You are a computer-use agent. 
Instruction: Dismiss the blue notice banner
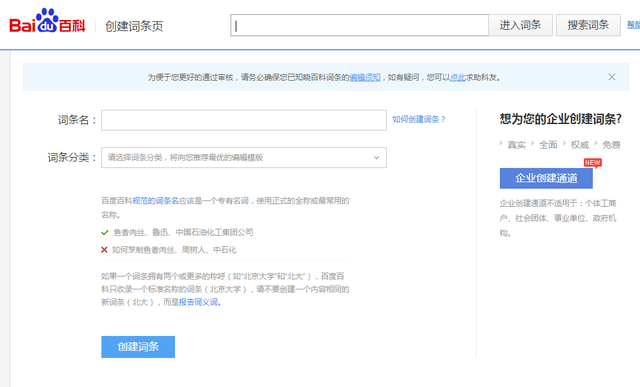pos(611,77)
